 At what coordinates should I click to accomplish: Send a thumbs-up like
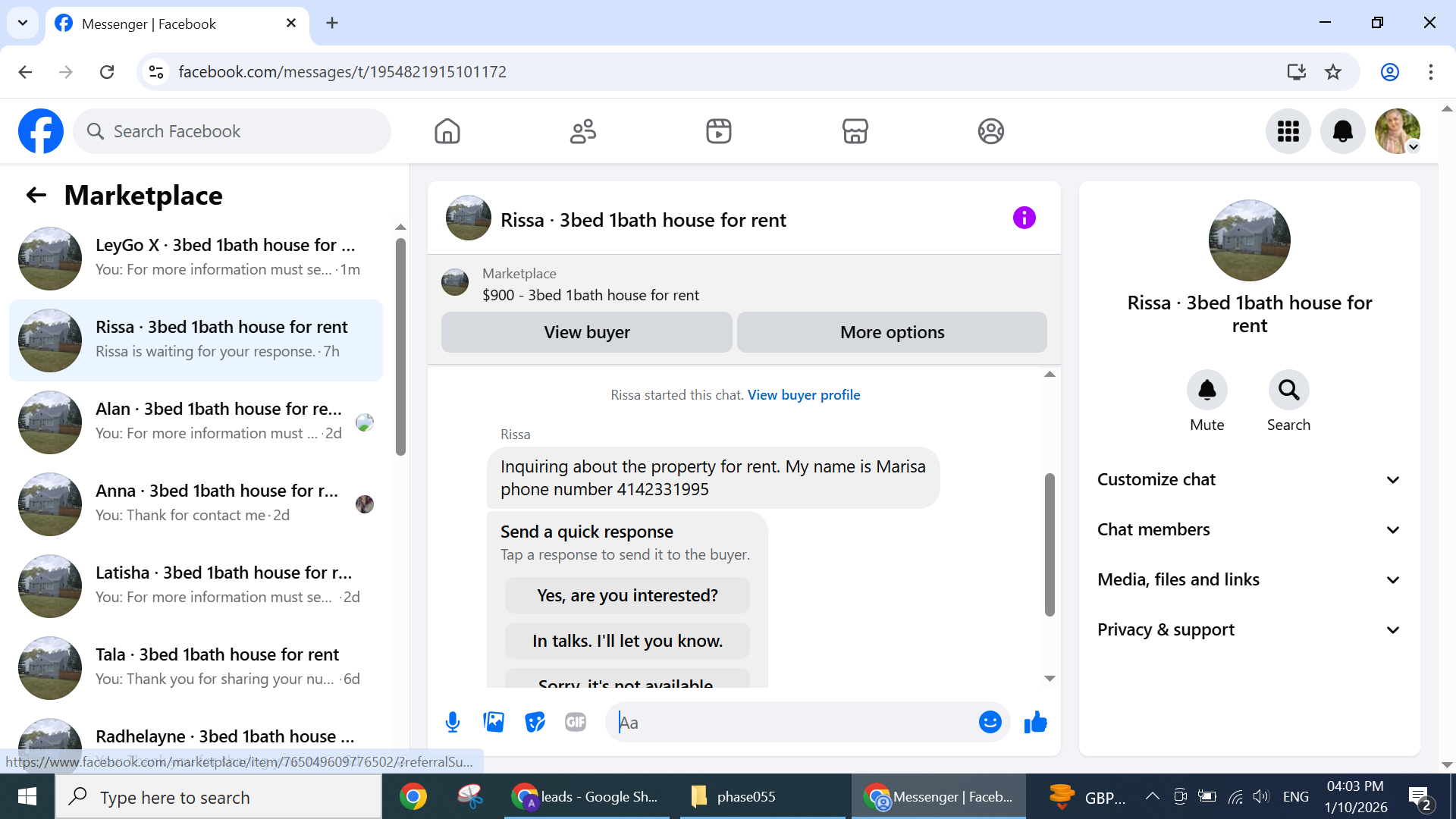coord(1035,722)
